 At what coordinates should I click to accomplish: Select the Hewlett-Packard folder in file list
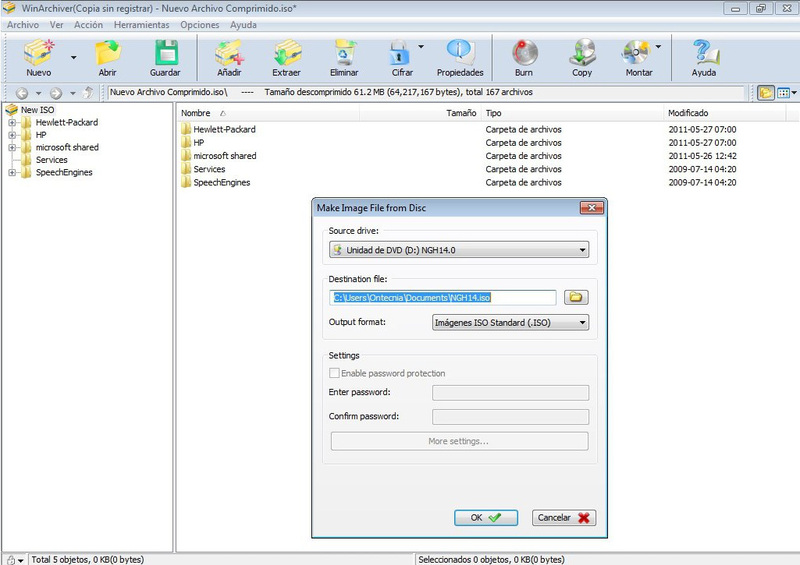224,129
